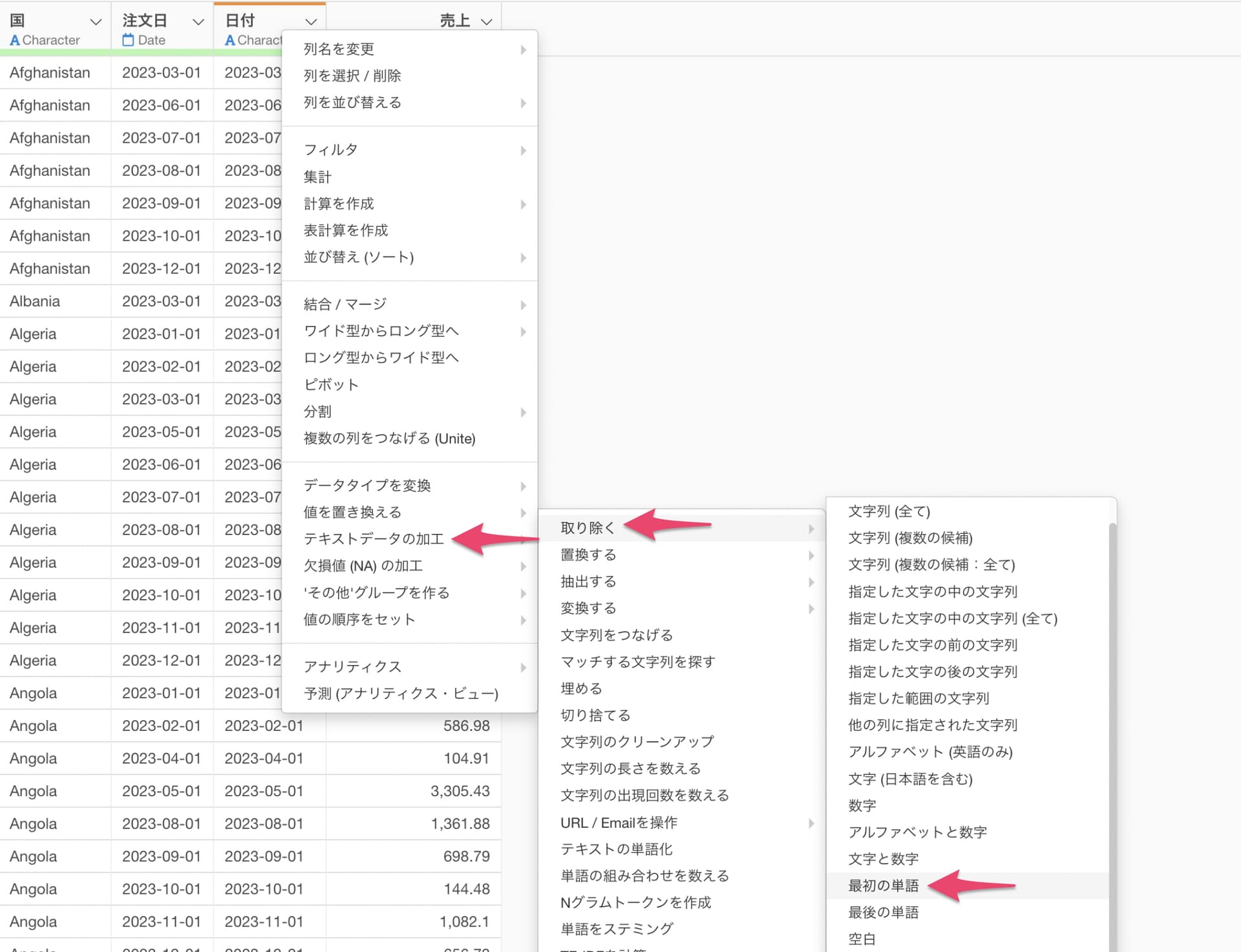Open the 計算を作成 submenu
The height and width of the screenshot is (952, 1241).
(x=410, y=204)
